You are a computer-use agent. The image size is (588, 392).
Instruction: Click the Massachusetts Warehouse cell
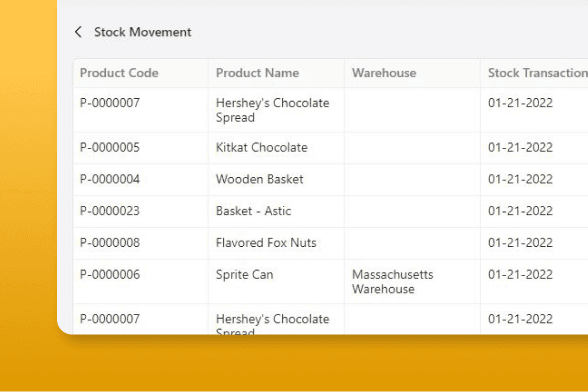tap(393, 282)
